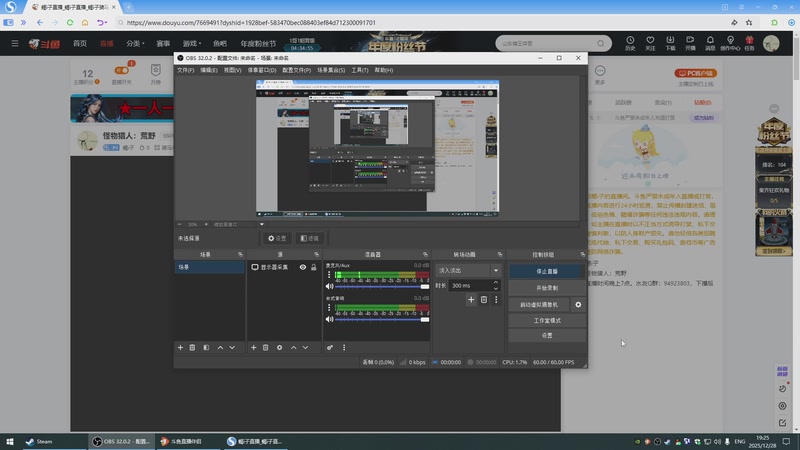Screen dimensions: 800x450
Task: Add a new scene with plus icon
Action: pos(180,347)
